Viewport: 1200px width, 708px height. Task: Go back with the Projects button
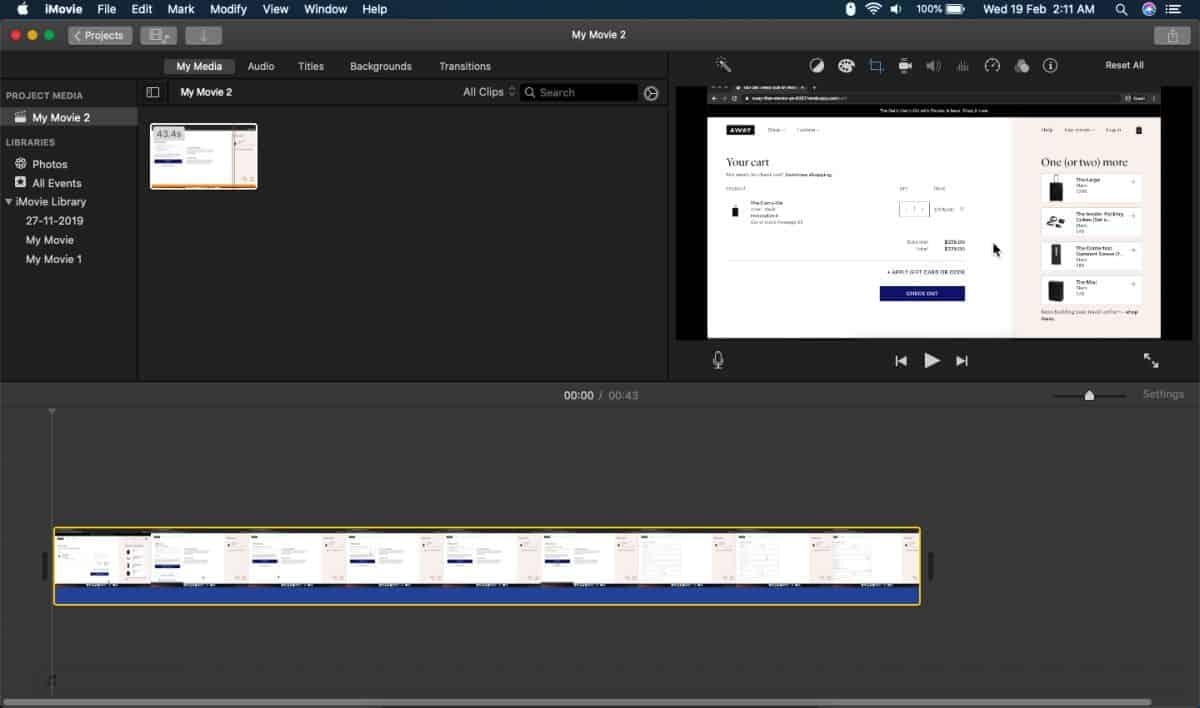pyautogui.click(x=99, y=34)
